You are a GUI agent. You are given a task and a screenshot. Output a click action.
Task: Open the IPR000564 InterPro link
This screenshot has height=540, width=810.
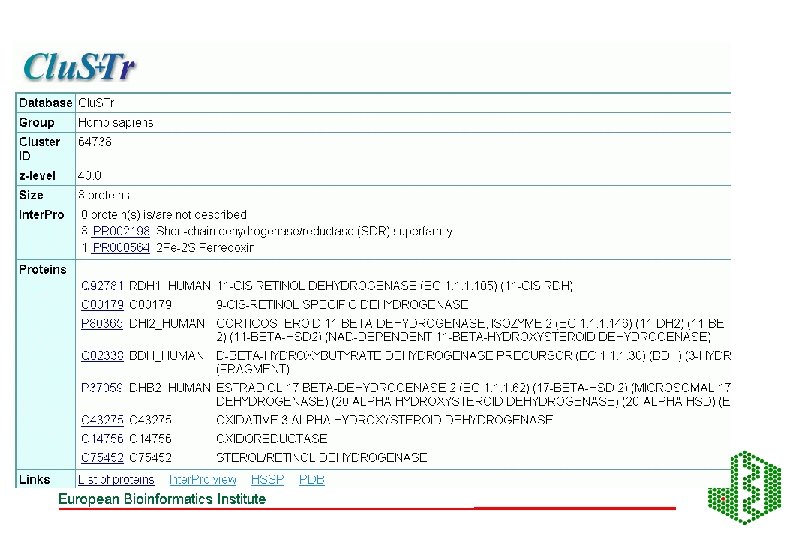pos(120,248)
